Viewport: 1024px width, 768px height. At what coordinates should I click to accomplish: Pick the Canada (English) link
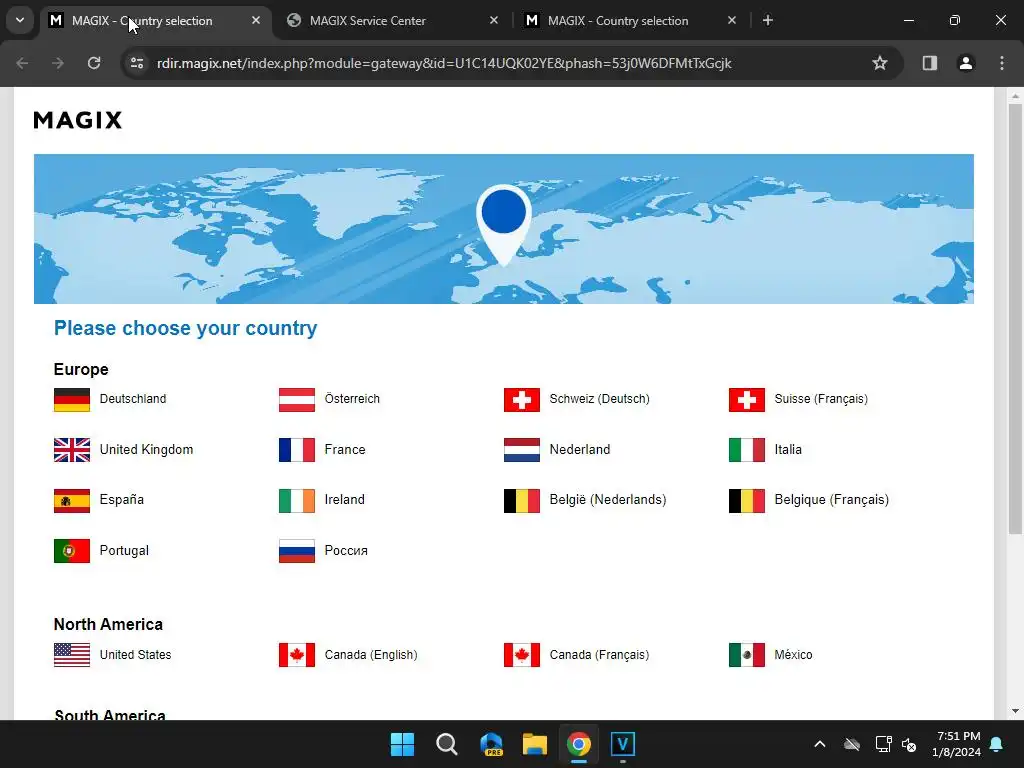371,655
